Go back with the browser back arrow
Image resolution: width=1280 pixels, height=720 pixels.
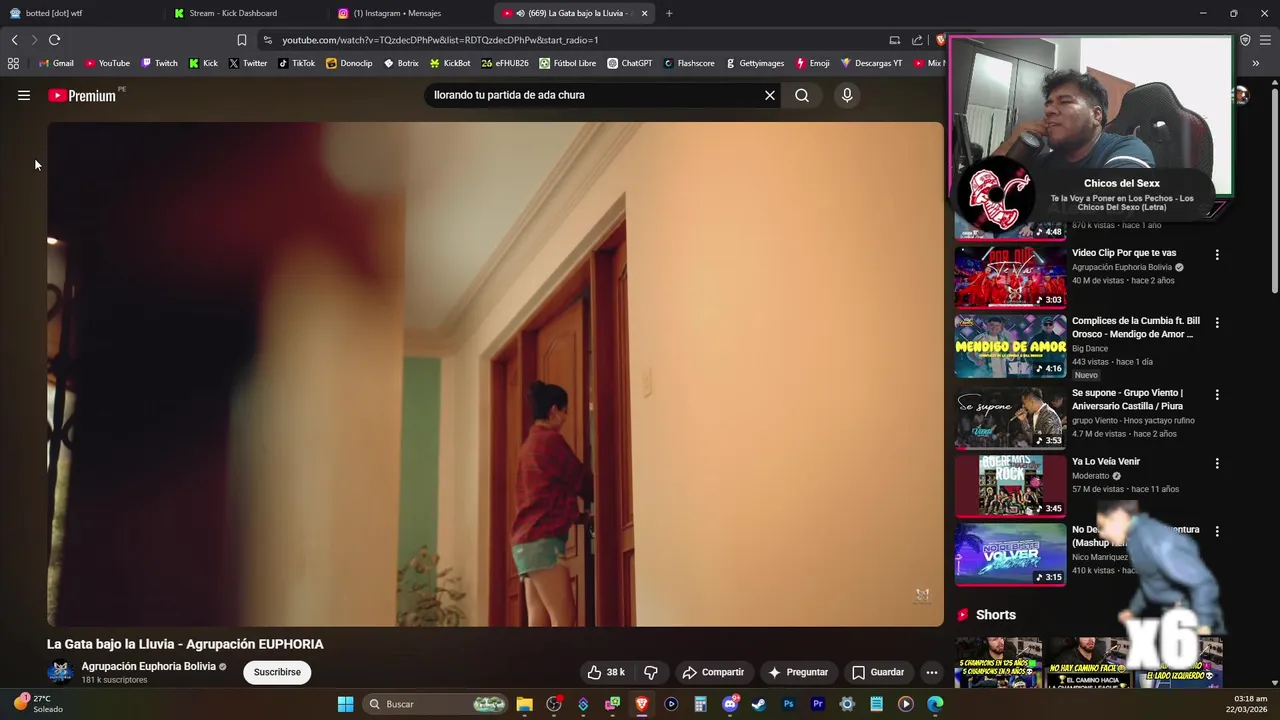(x=14, y=40)
